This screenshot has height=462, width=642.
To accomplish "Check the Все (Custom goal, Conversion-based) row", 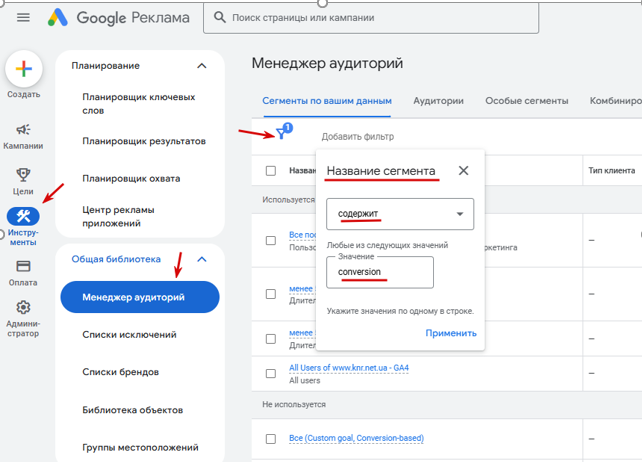I will click(x=271, y=439).
